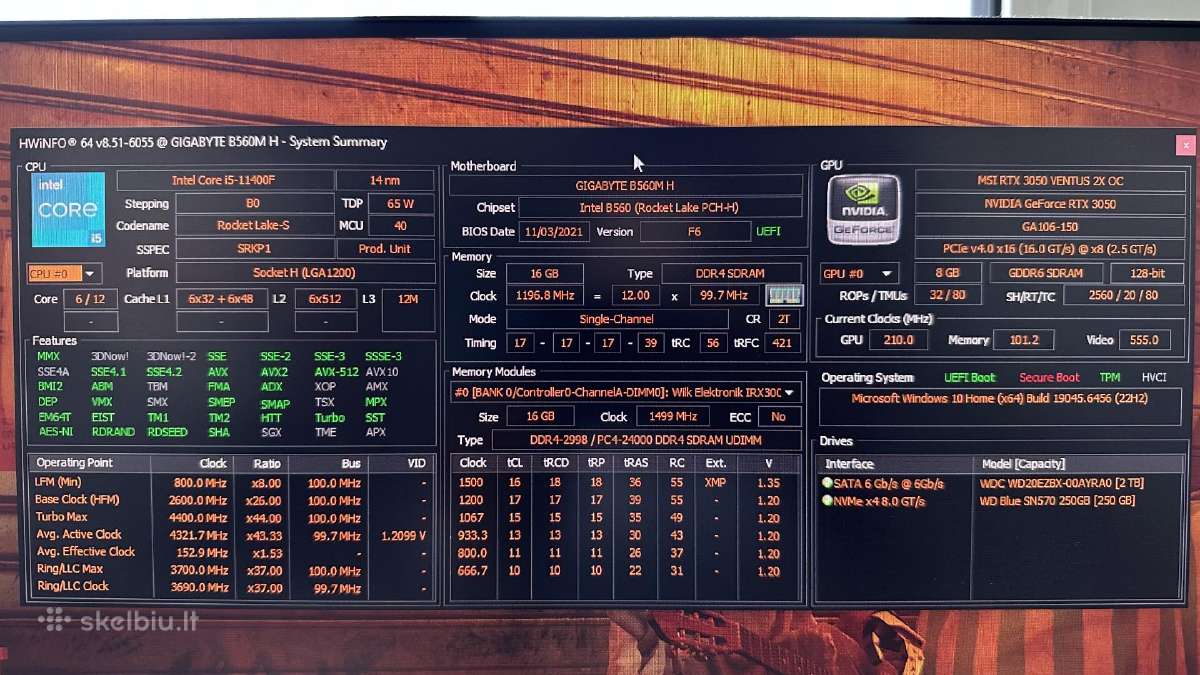Click the tRFC 421 timing value
The height and width of the screenshot is (675, 1200).
783,342
